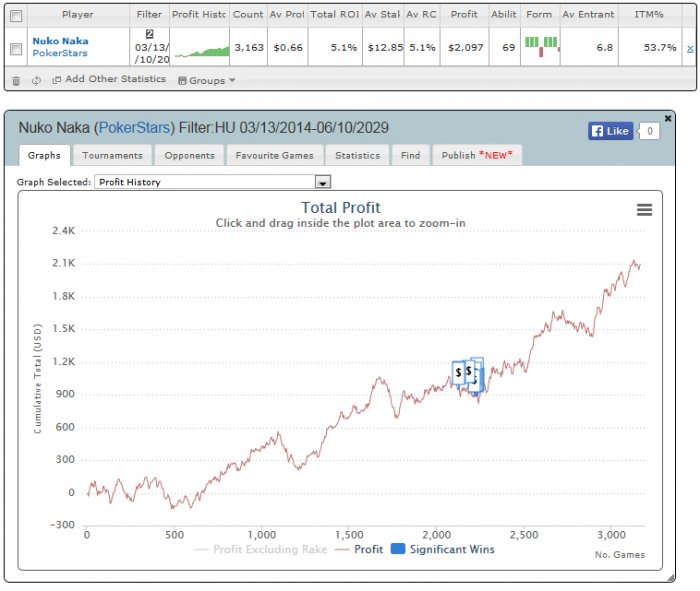
Task: Click the green profit history sparkline thumbnail
Action: [202, 51]
